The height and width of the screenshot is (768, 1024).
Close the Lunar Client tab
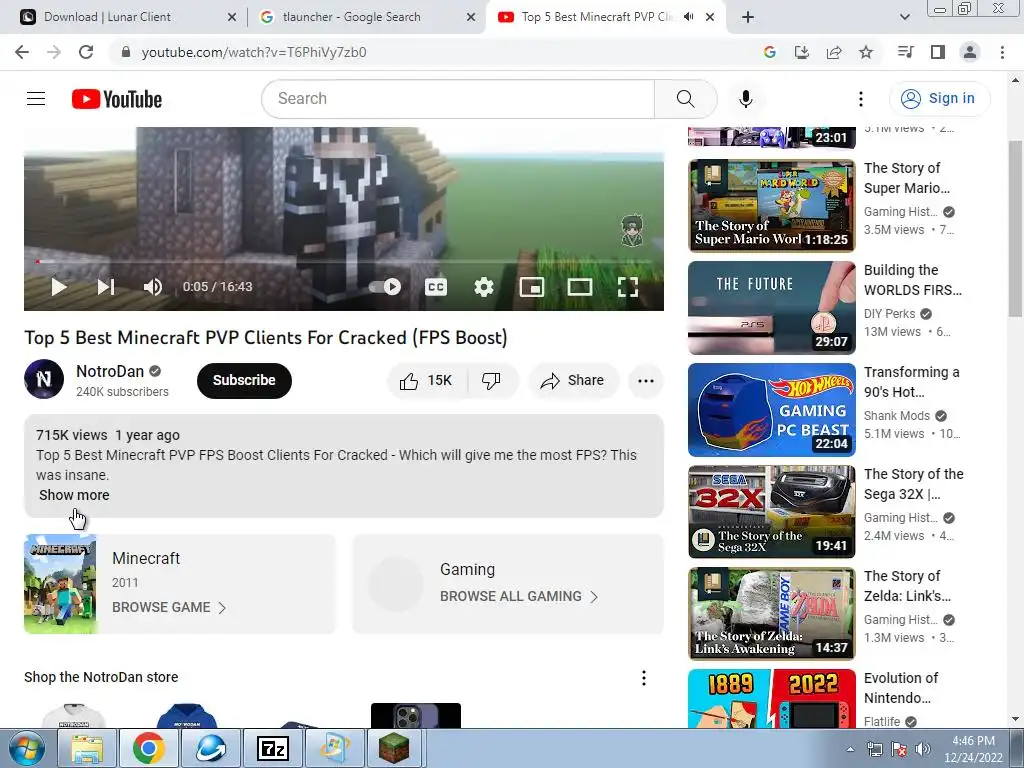[232, 18]
